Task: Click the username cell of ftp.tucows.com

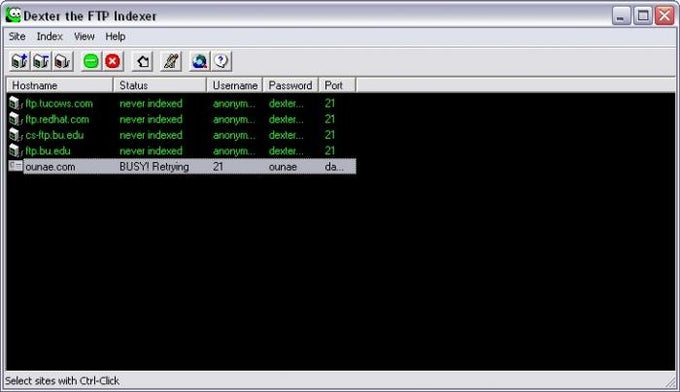Action: click(x=234, y=103)
